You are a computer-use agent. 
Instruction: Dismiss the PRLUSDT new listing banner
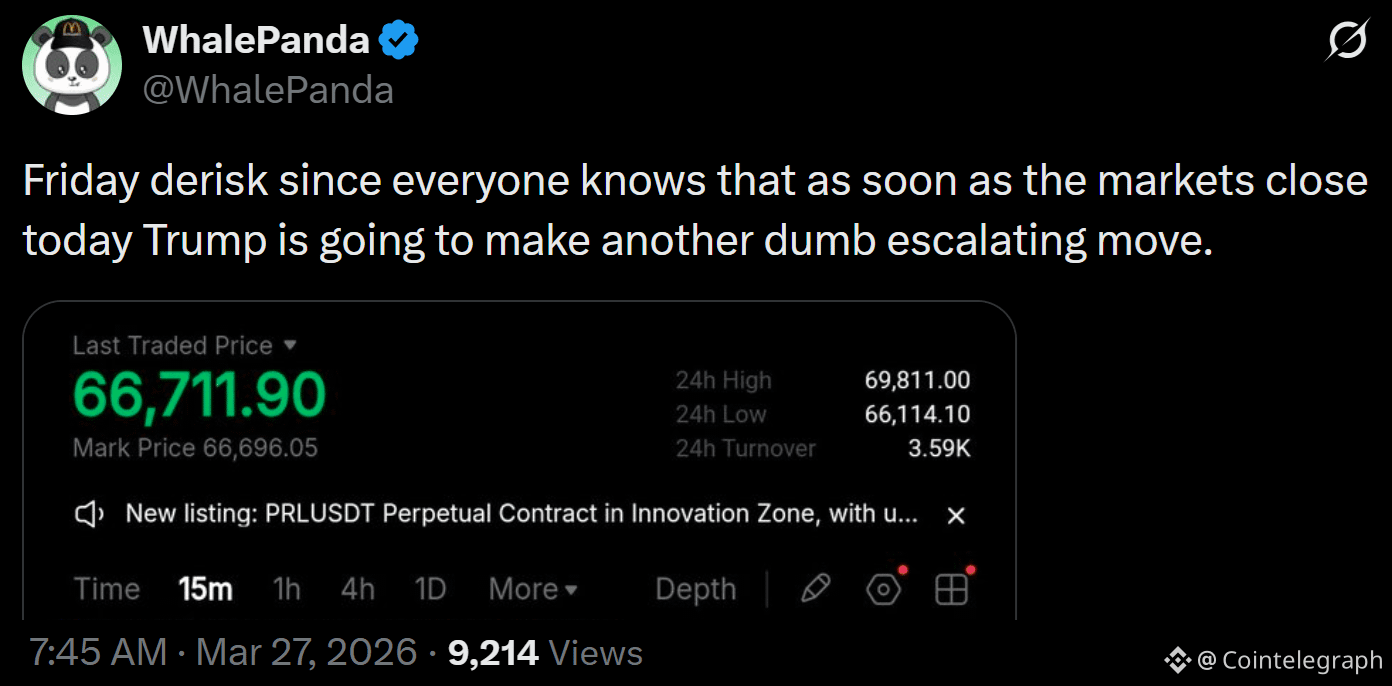tap(956, 515)
